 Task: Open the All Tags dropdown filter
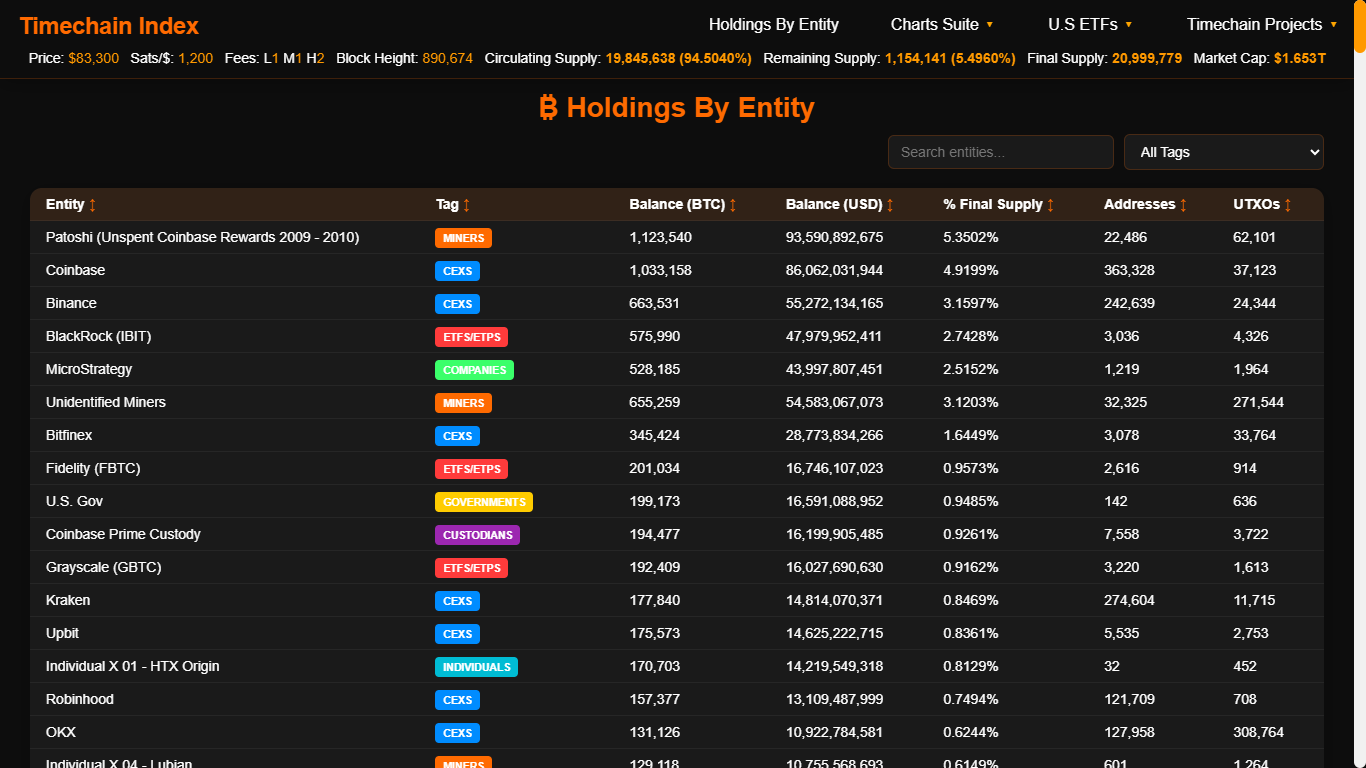(1223, 152)
